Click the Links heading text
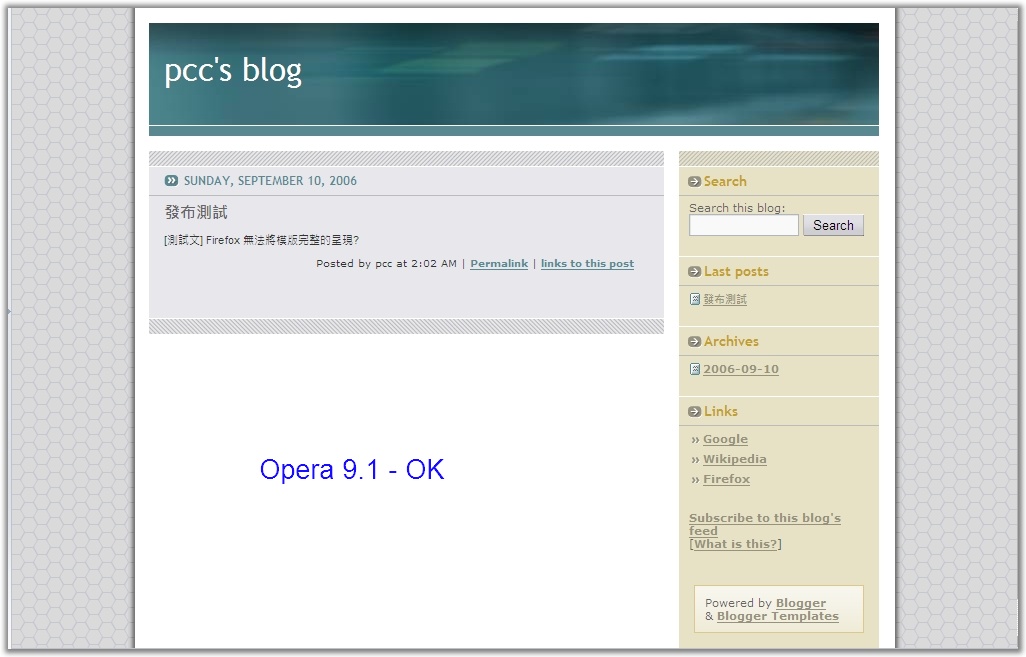 pos(720,412)
